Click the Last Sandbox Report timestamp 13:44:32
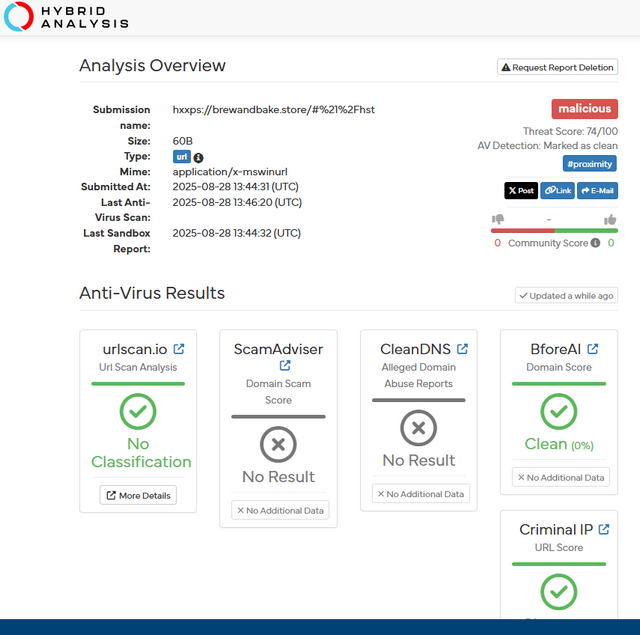640x635 pixels. tap(237, 233)
